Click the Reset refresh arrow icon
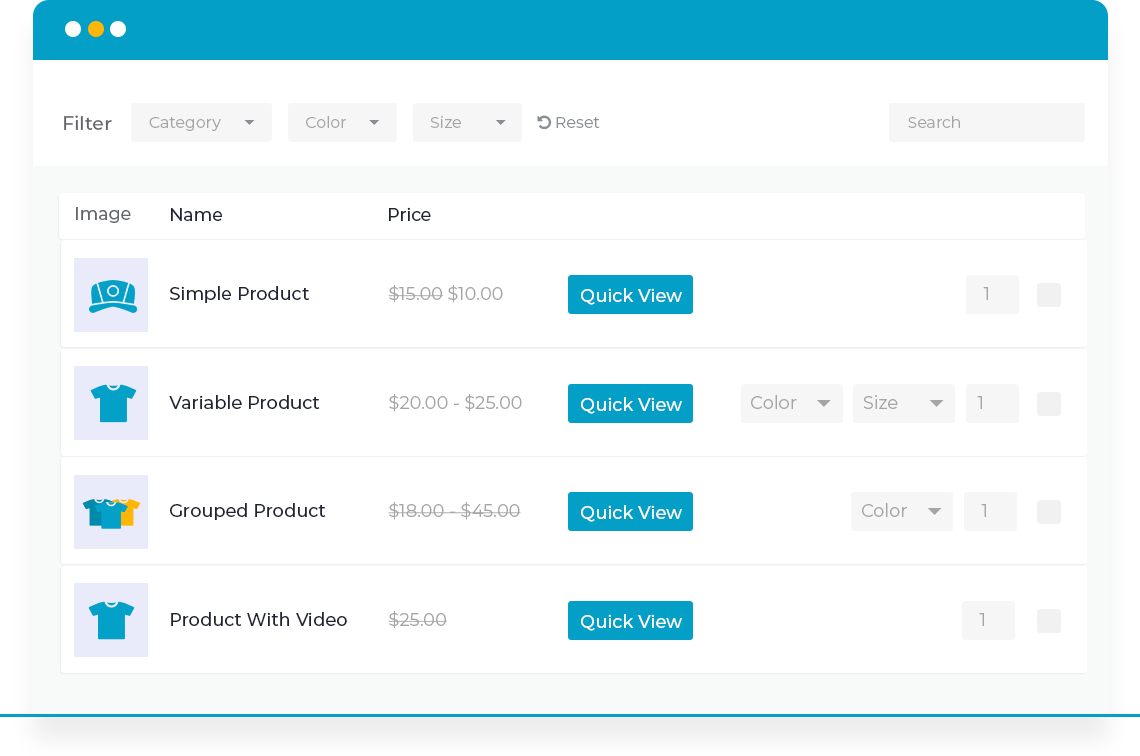This screenshot has width=1140, height=756. [542, 121]
